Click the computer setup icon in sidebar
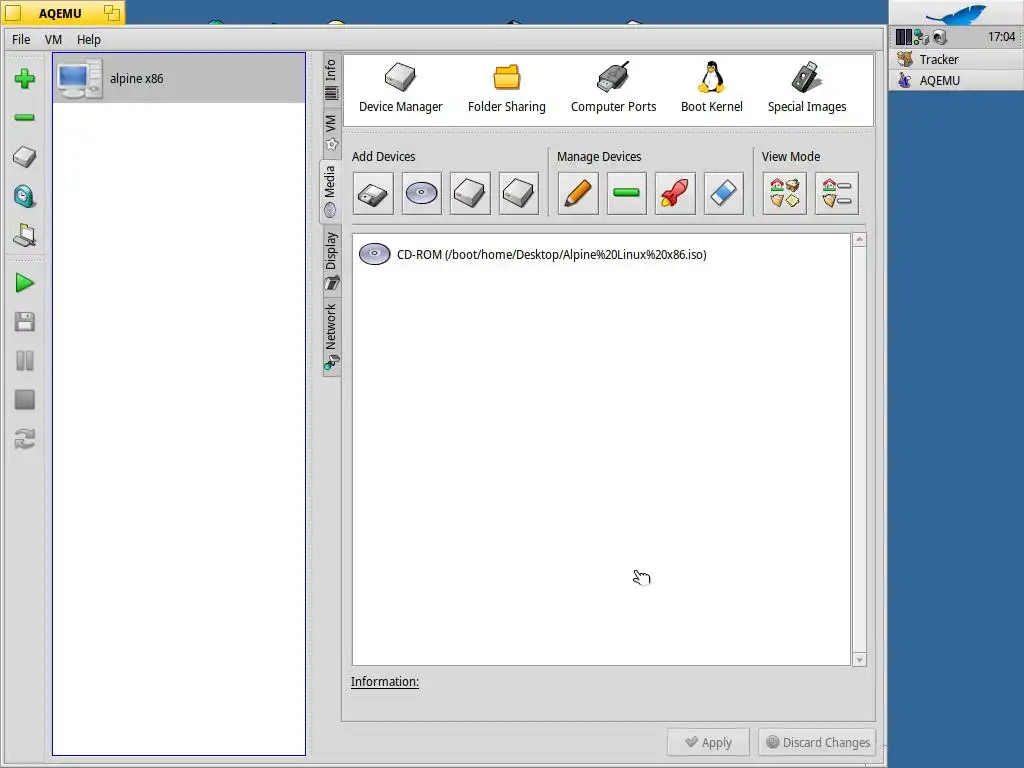 click(x=25, y=236)
